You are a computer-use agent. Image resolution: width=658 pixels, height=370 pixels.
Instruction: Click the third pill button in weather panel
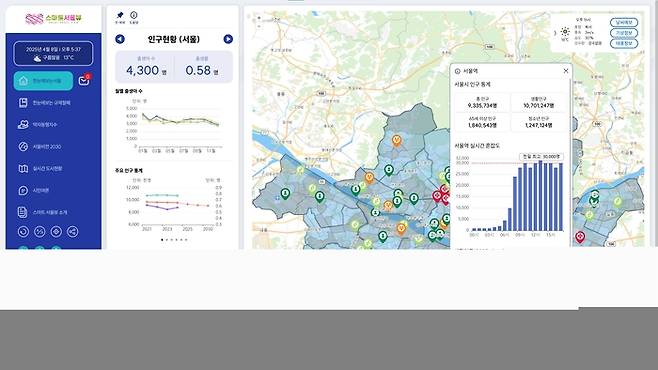tap(624, 43)
